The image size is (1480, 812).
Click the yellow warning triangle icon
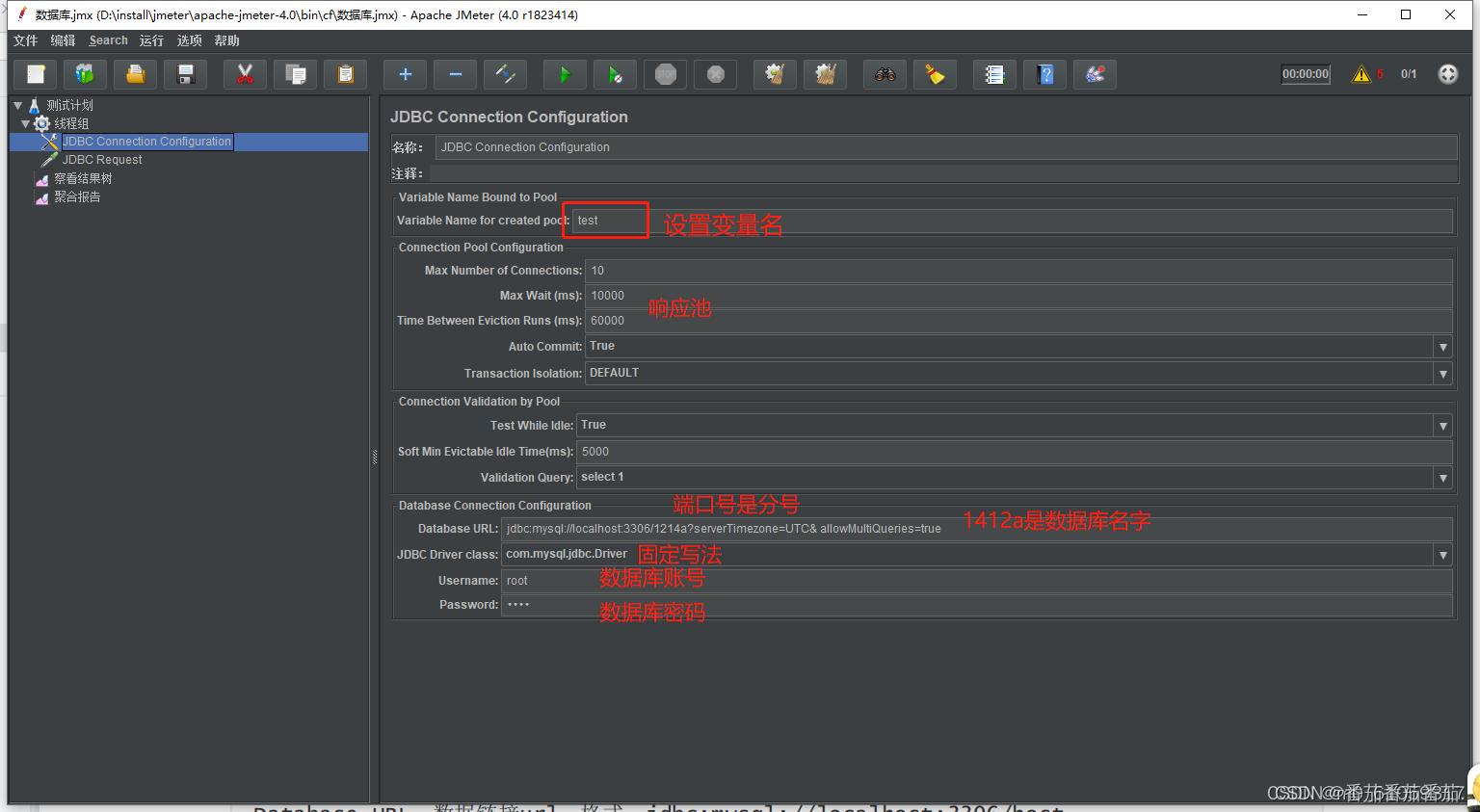pos(1361,74)
